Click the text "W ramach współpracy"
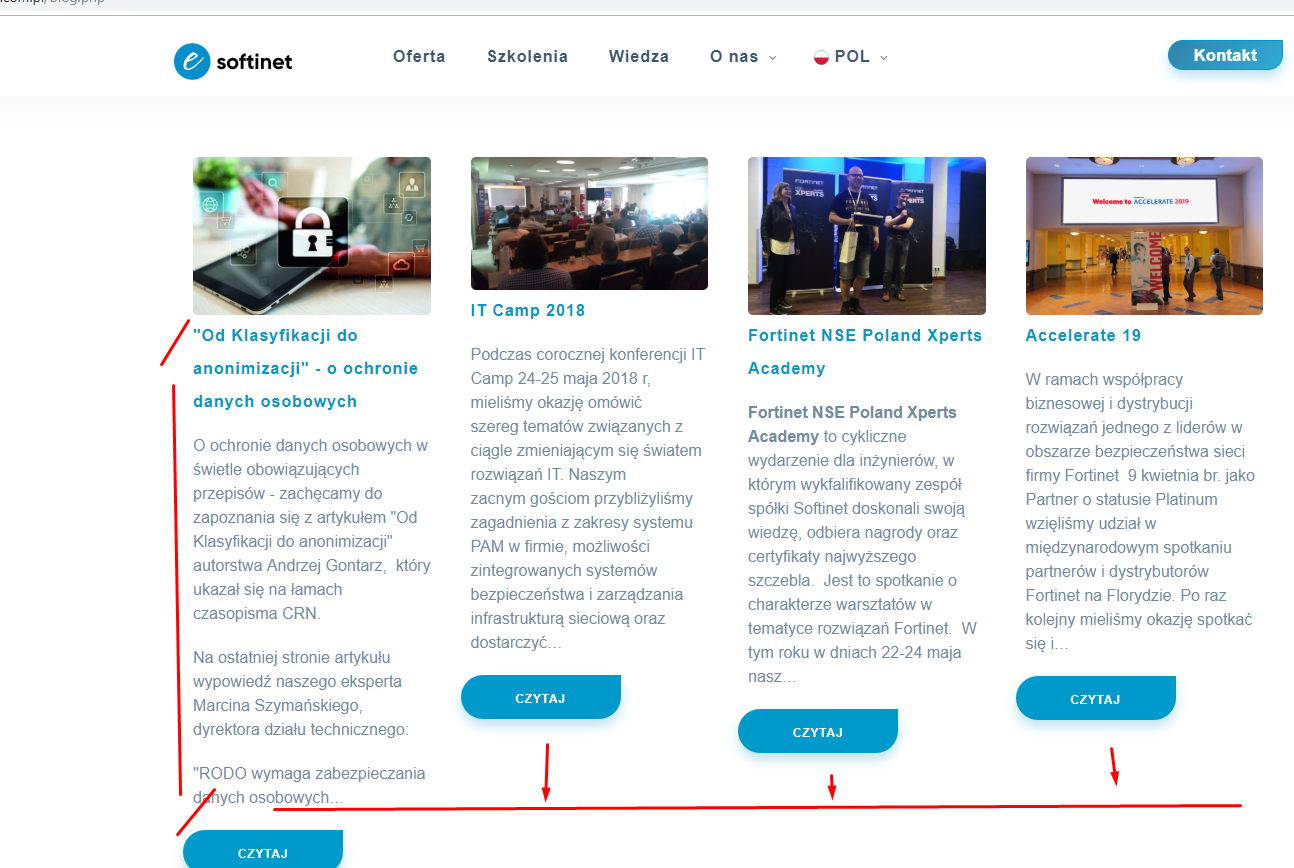Screen dimensions: 1294x868 1104,379
